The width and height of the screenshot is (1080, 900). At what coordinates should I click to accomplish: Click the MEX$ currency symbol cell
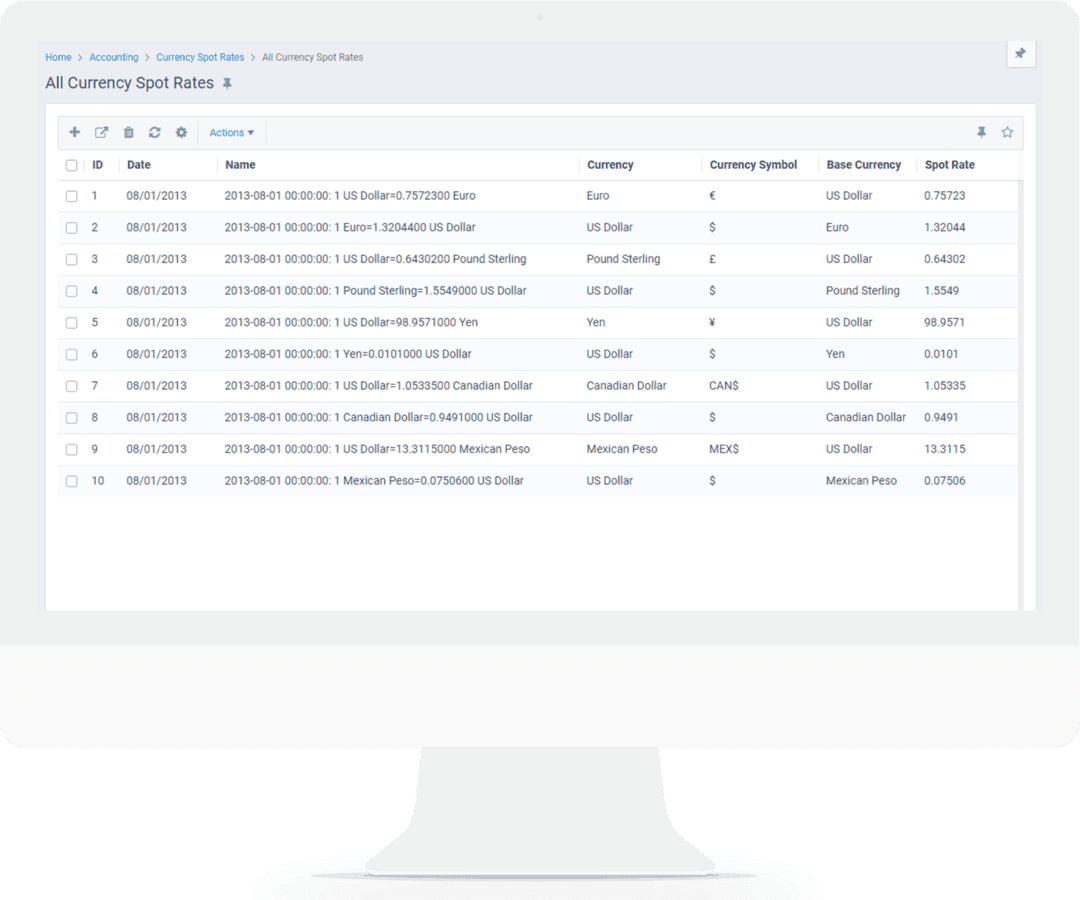pyautogui.click(x=724, y=449)
